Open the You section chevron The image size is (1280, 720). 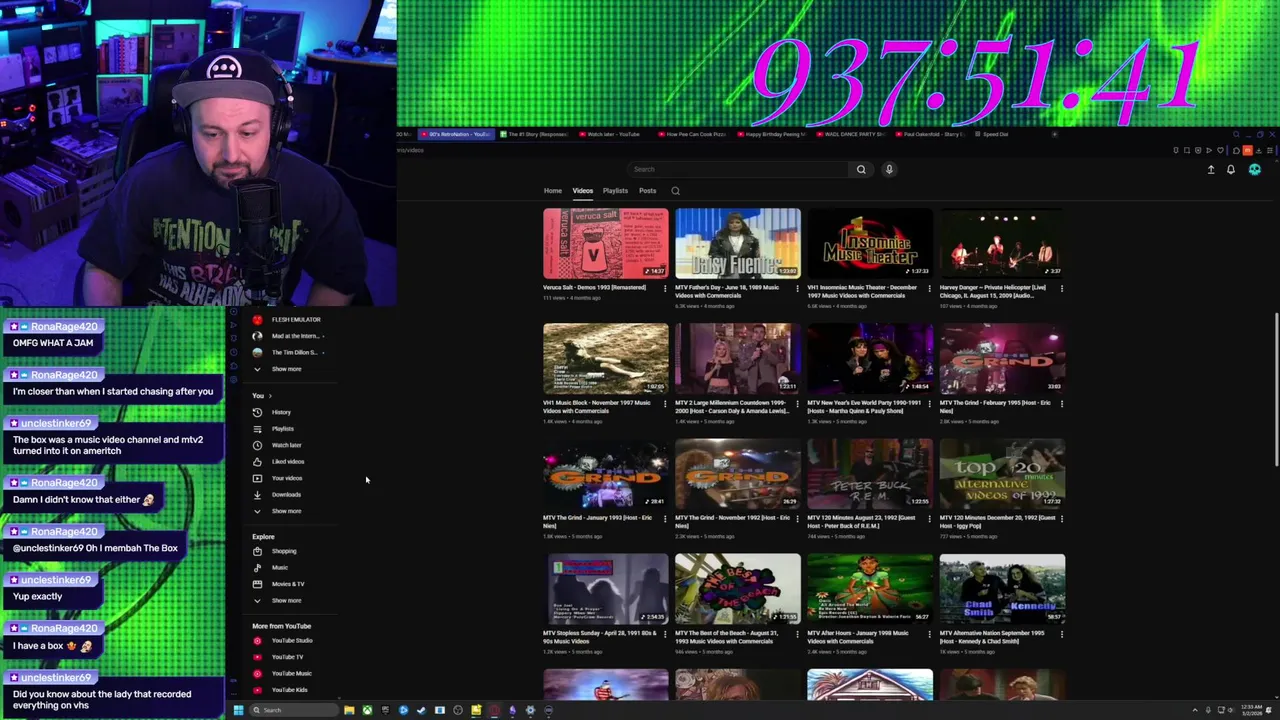(269, 396)
